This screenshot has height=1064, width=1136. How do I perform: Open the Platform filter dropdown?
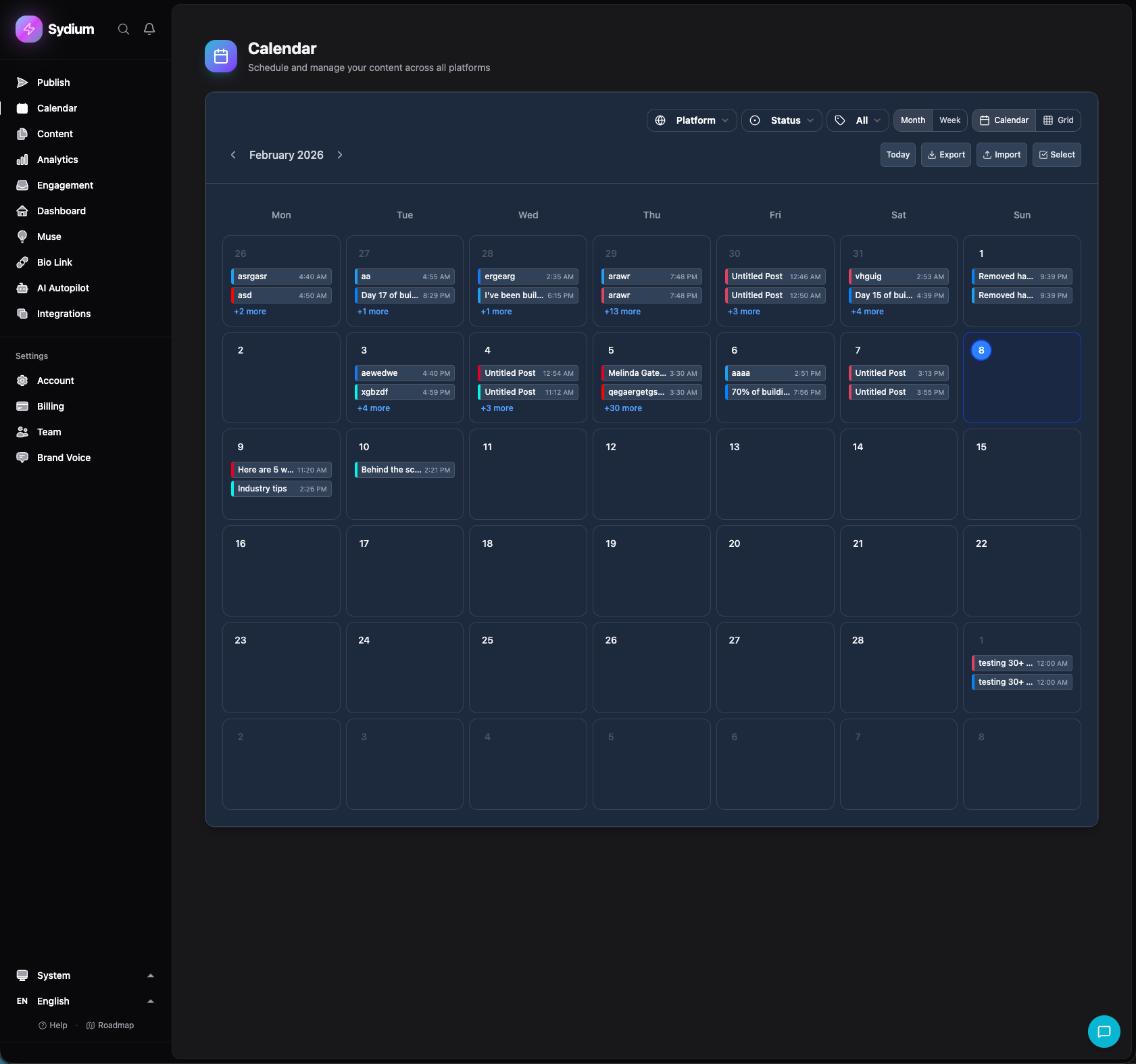click(x=691, y=120)
